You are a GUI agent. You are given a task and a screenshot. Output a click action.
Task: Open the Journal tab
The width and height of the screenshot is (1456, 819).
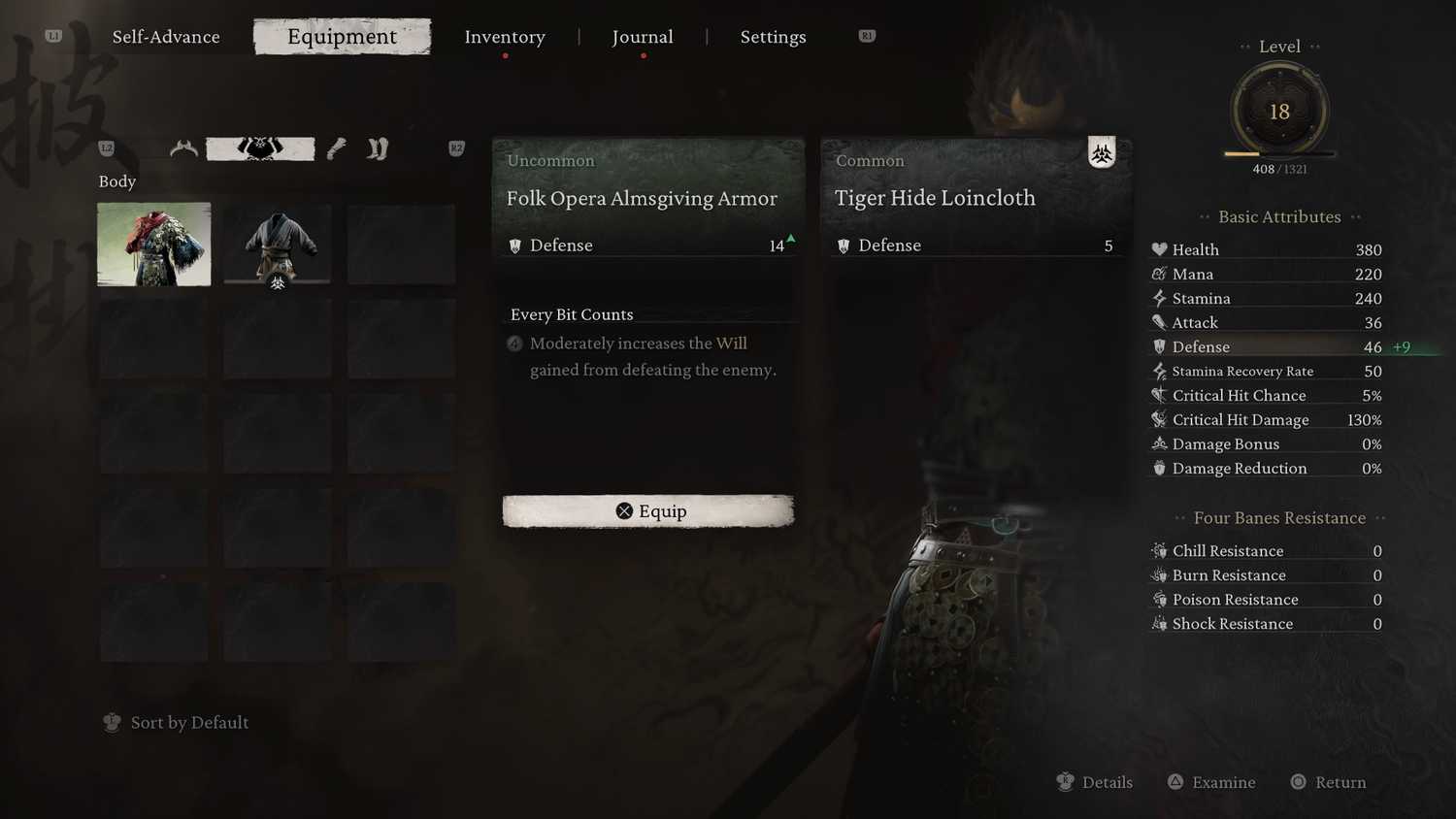click(x=643, y=37)
